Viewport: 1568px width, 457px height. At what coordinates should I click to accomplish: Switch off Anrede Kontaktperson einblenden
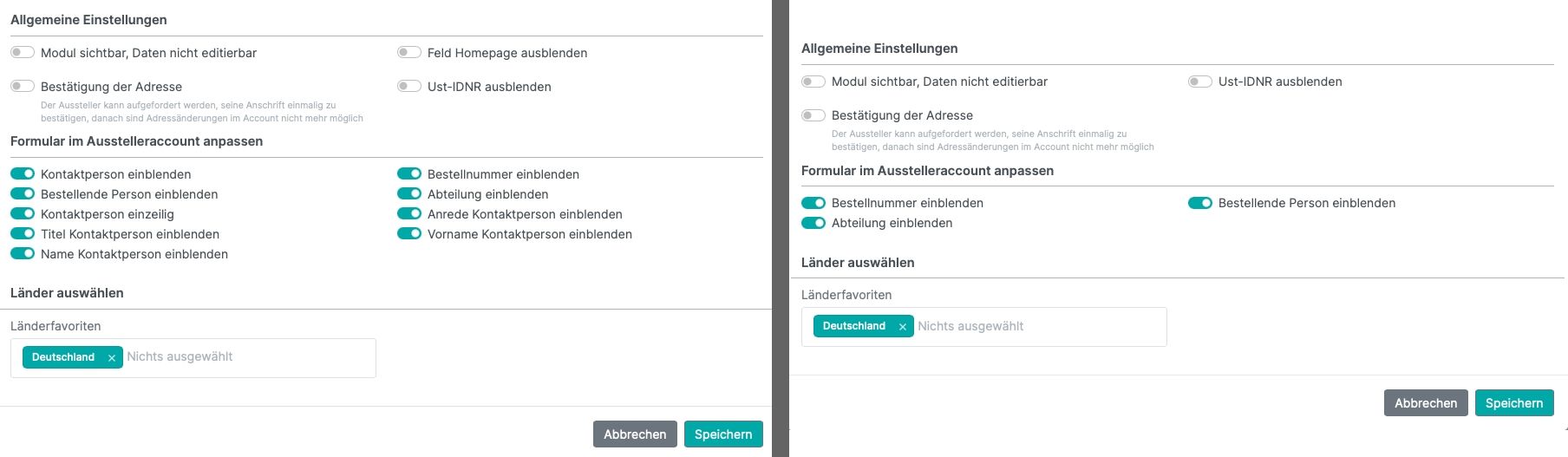pos(409,214)
